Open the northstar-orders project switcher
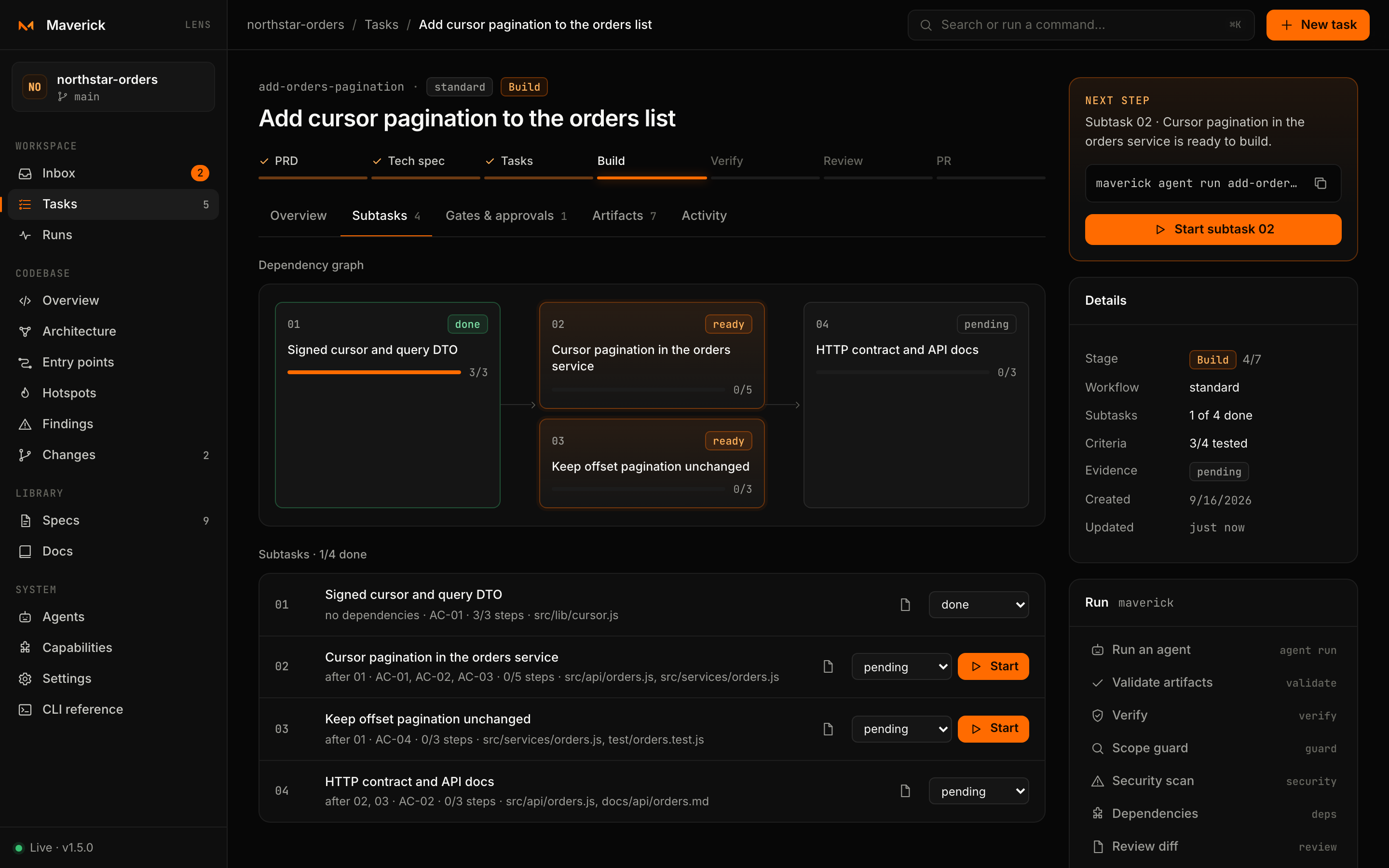 click(113, 87)
